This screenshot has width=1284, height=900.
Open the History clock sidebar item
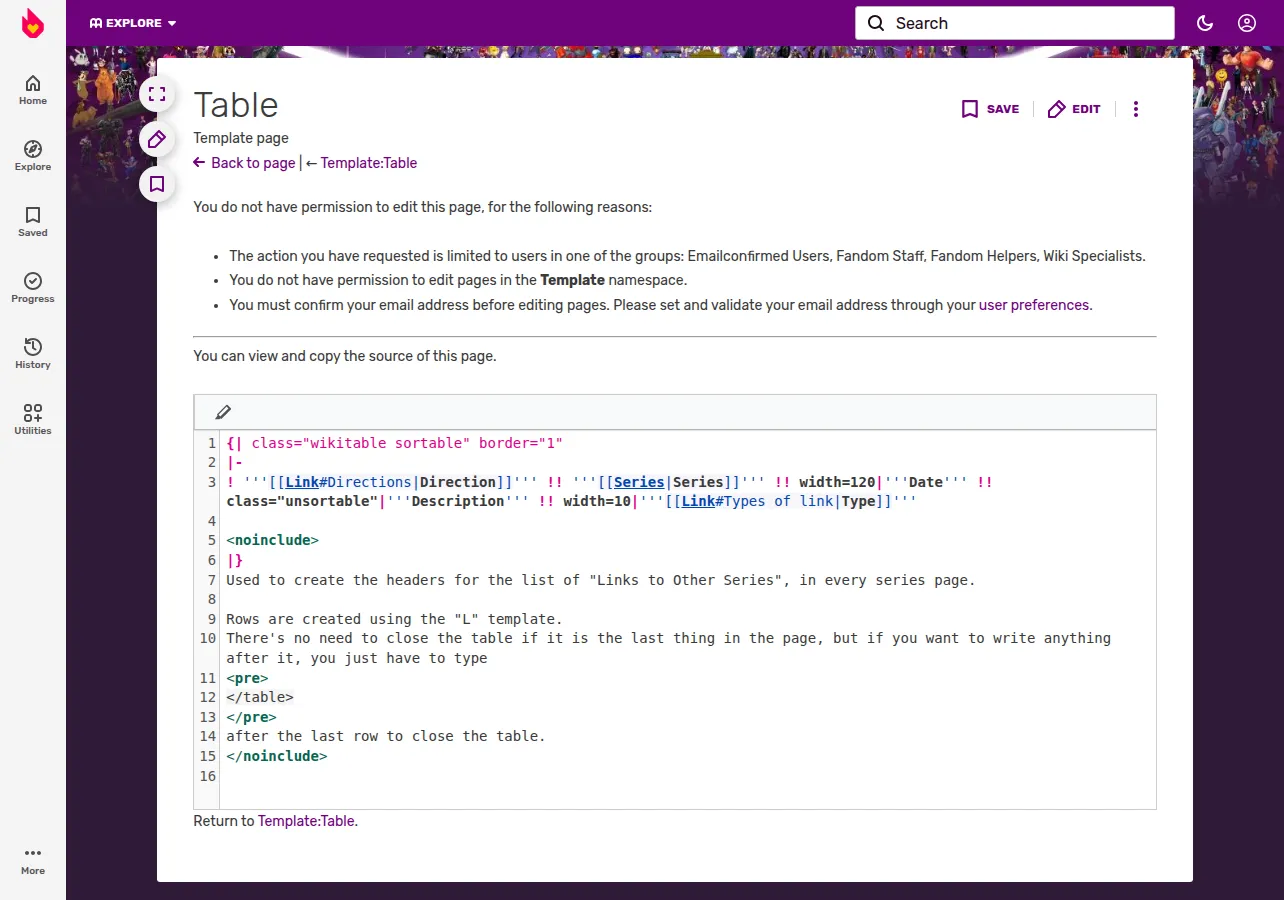pyautogui.click(x=33, y=354)
